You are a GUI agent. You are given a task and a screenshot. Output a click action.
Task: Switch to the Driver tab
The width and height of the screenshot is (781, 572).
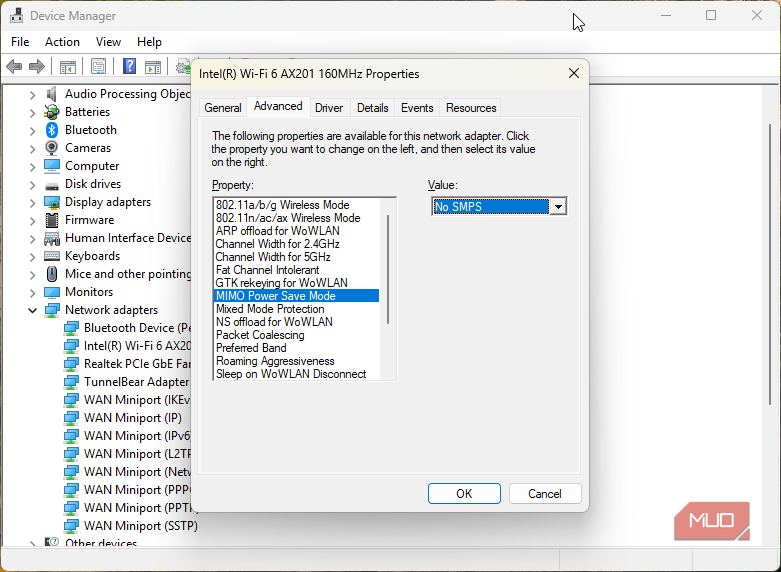[x=329, y=108]
